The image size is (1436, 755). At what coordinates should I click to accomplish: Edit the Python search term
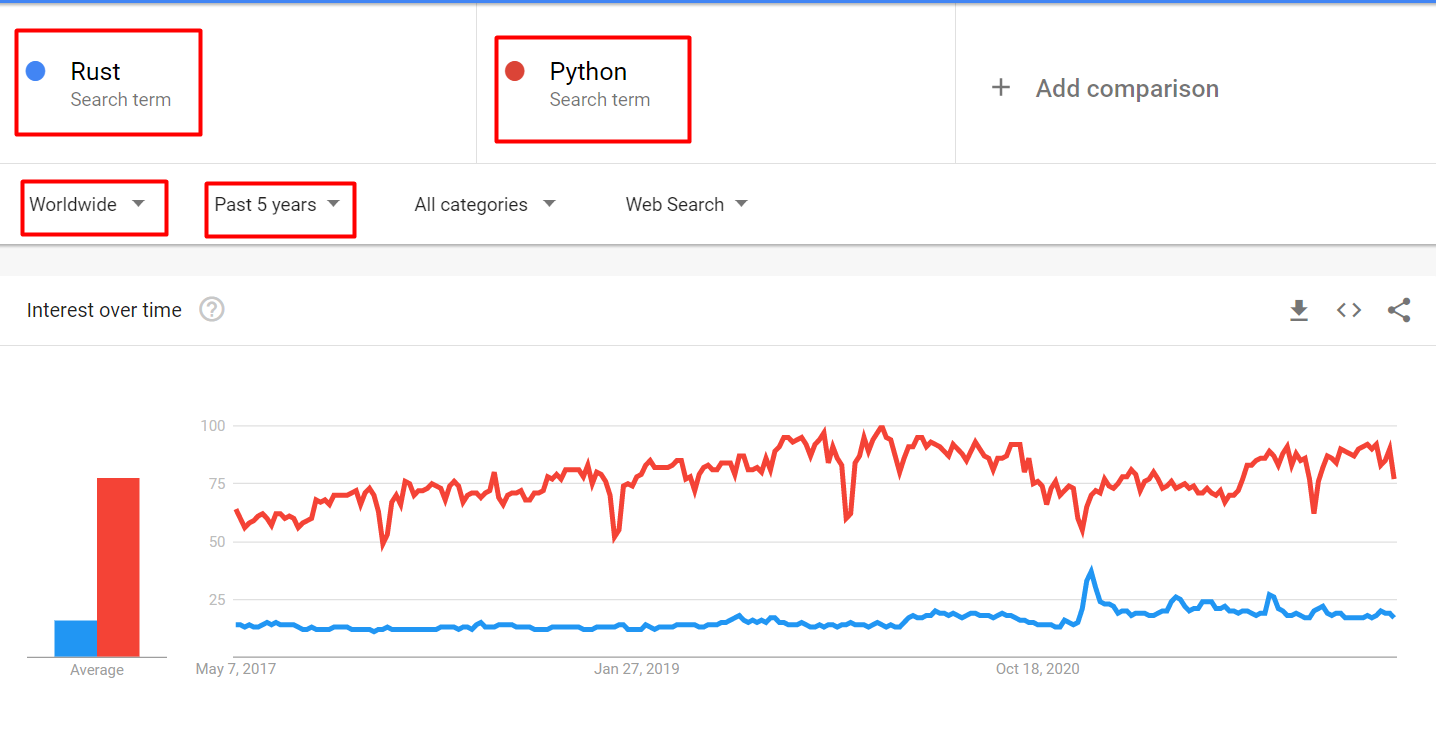(x=588, y=72)
